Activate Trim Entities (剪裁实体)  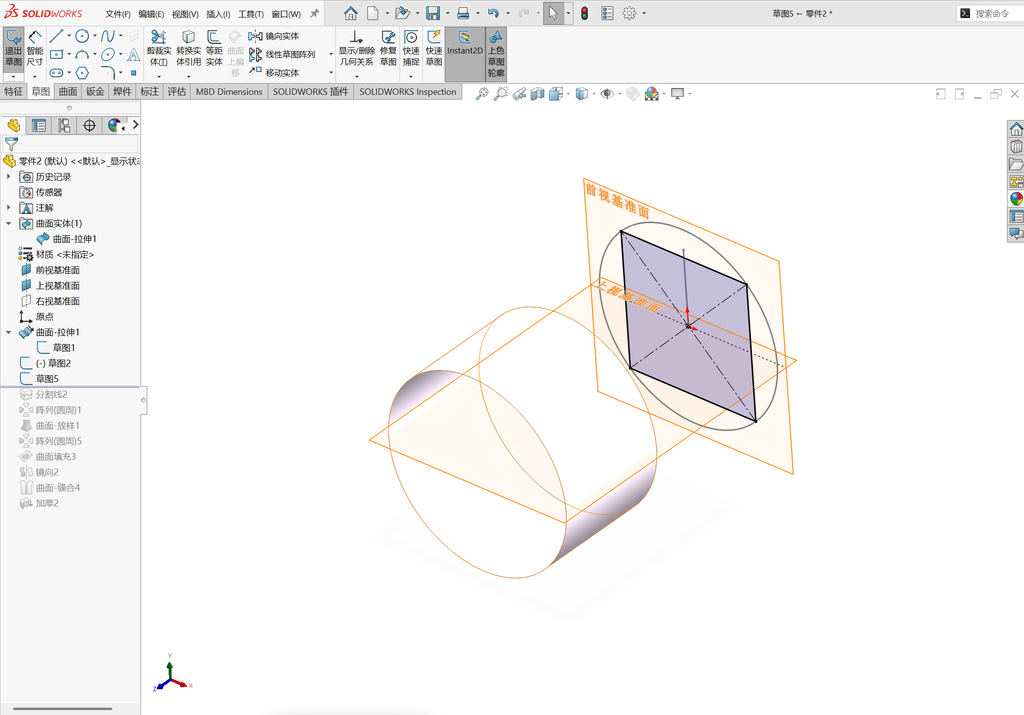pos(159,48)
